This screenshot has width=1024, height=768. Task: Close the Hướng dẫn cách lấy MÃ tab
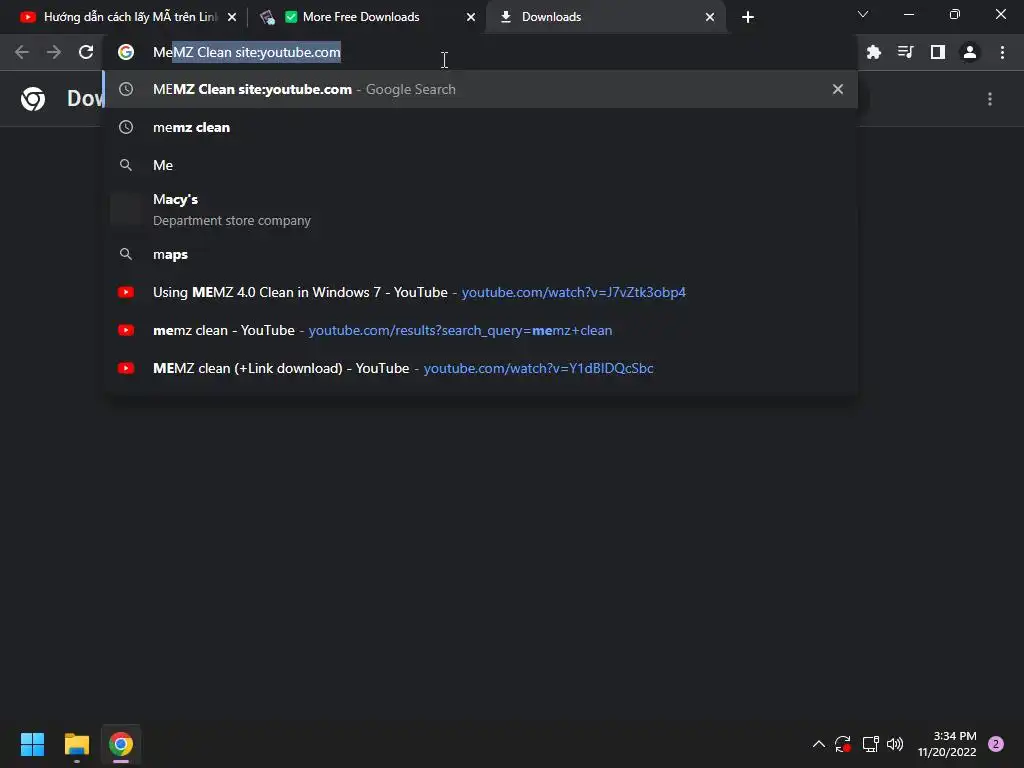[232, 17]
